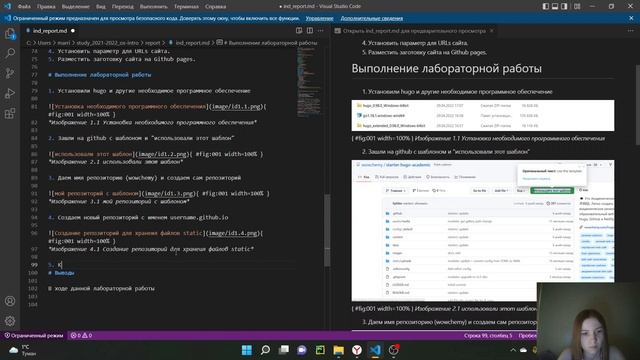
Task: Click Ограниченный режим status bar button
Action: [x=34, y=336]
